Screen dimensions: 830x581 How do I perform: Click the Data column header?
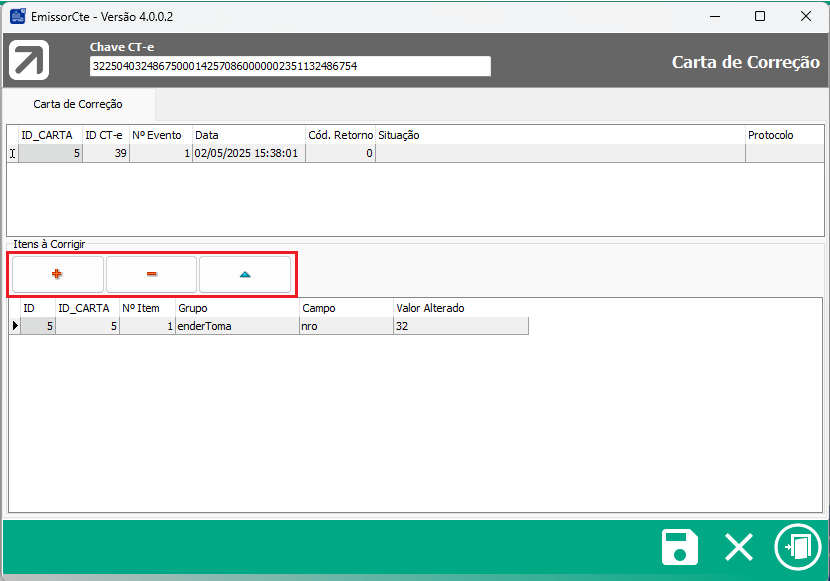248,135
